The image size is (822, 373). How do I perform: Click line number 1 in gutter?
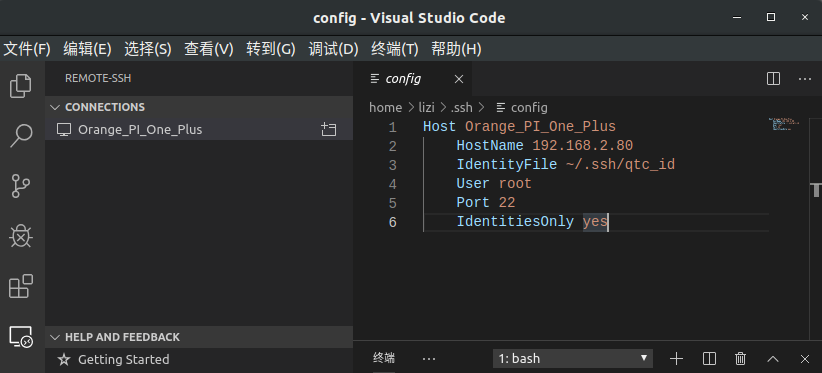click(393, 127)
